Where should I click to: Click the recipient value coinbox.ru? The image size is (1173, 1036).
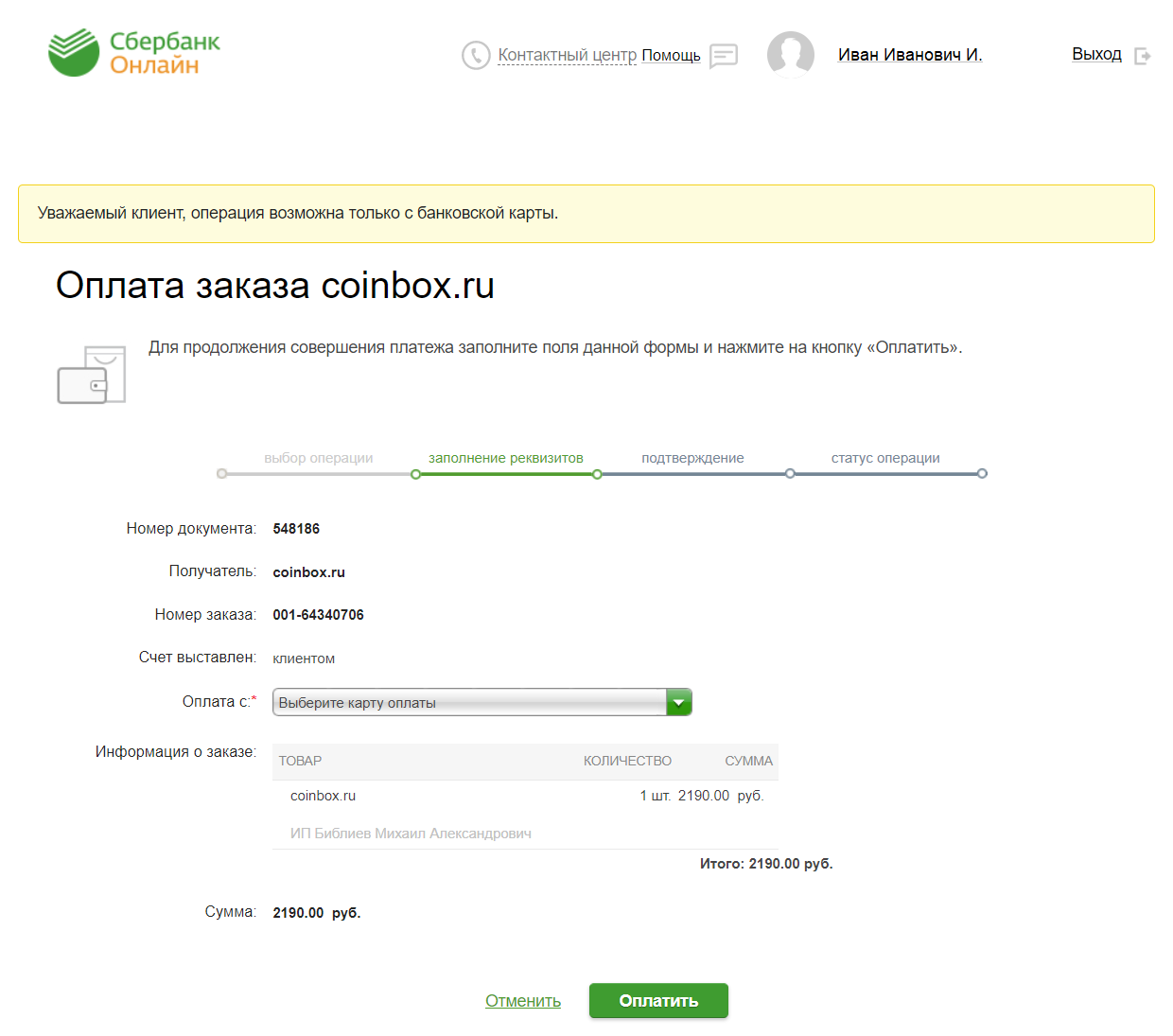[x=308, y=572]
